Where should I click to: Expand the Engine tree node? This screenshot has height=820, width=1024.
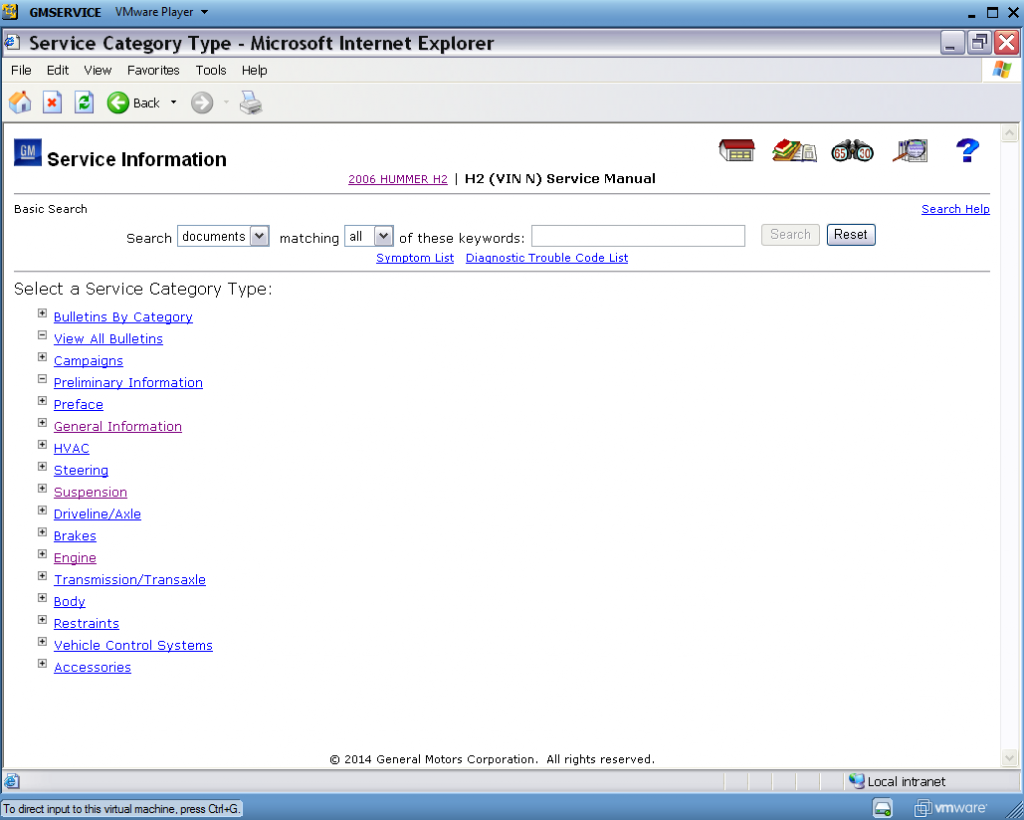tap(42, 554)
